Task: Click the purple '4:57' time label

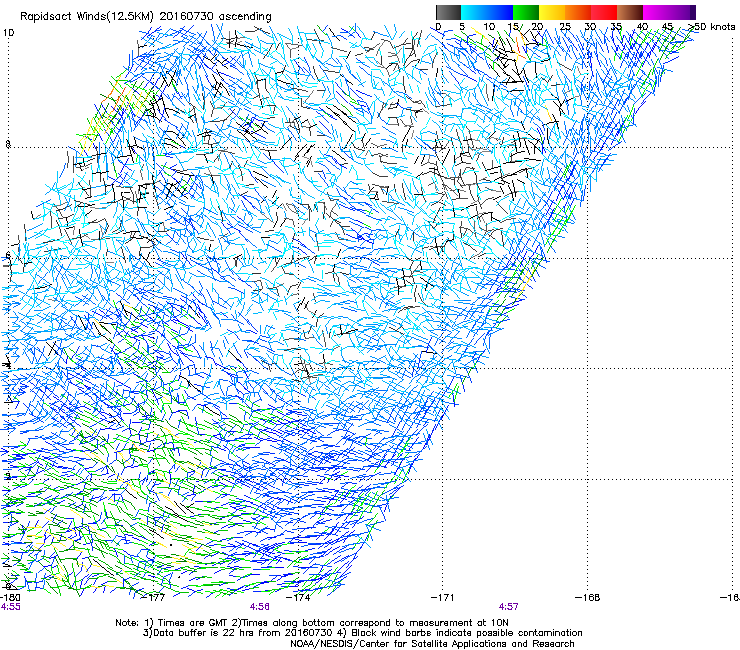Action: tap(508, 607)
